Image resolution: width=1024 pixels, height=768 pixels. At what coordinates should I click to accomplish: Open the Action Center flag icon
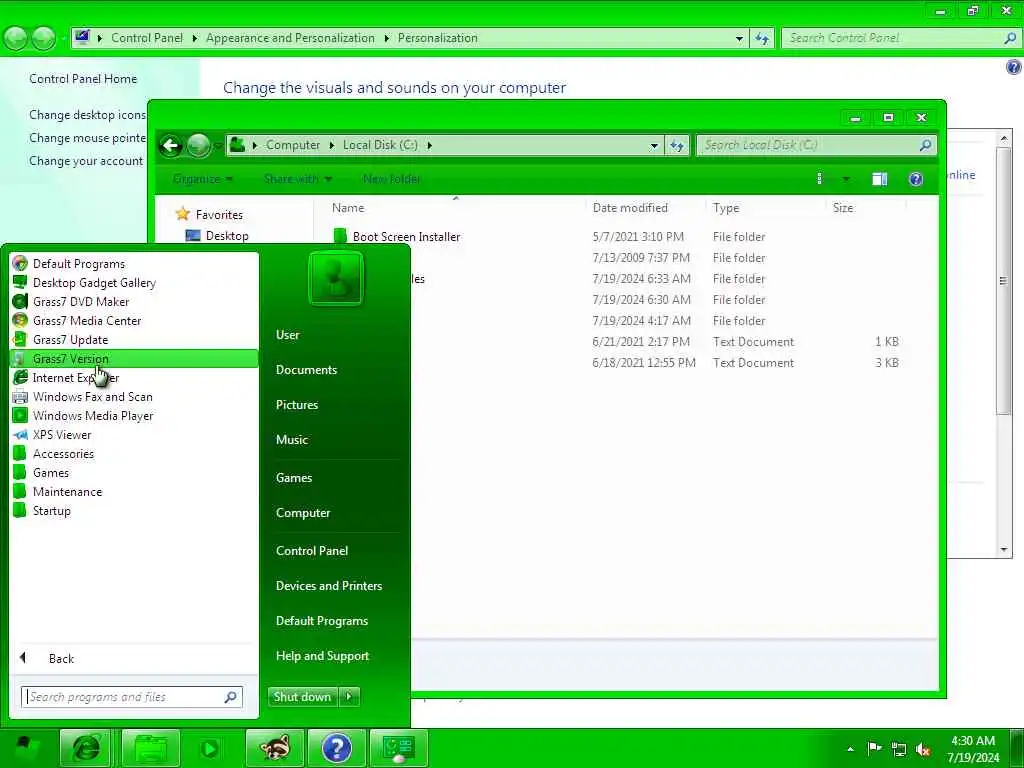[x=874, y=749]
